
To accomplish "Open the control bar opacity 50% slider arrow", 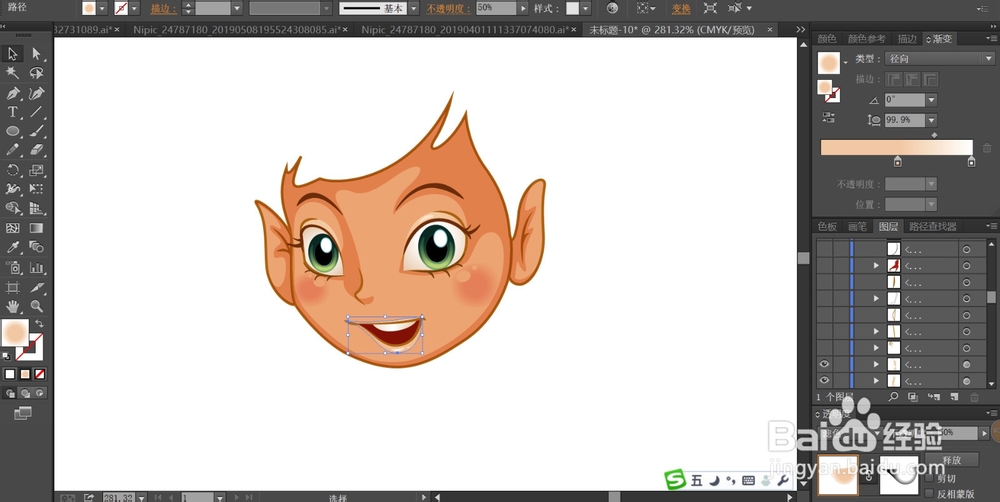I will pyautogui.click(x=524, y=8).
